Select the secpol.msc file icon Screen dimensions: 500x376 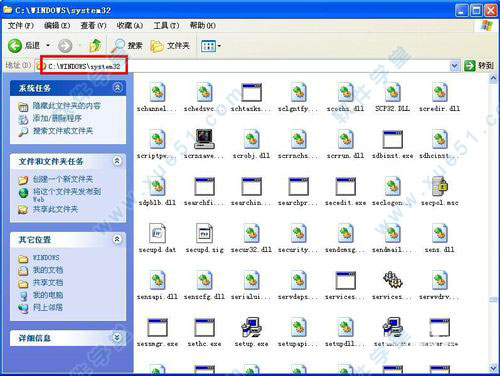pos(440,186)
